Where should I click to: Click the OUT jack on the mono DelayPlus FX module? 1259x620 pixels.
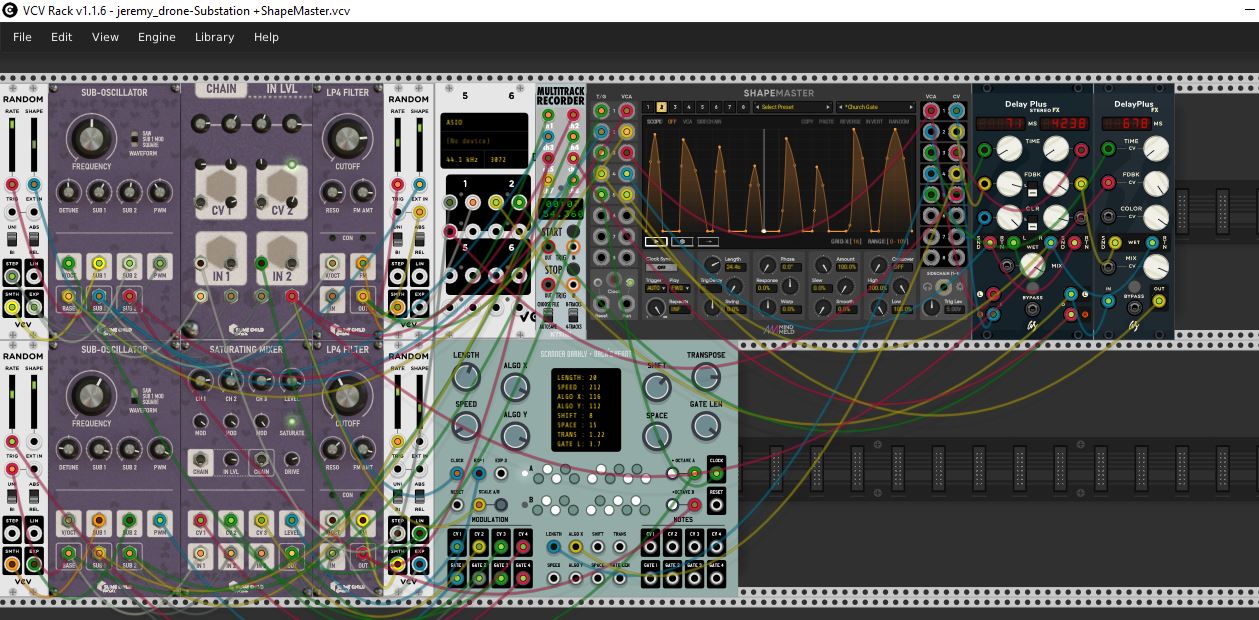coord(1159,300)
